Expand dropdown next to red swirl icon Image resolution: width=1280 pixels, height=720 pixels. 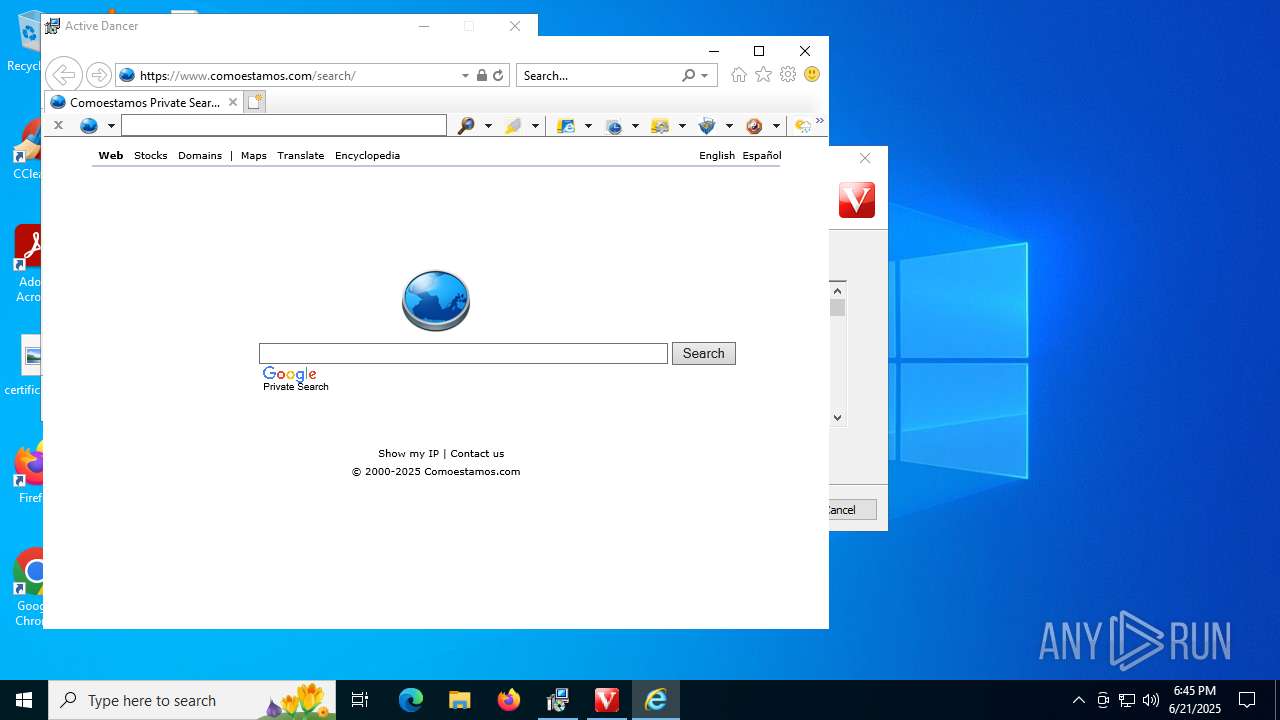click(x=776, y=126)
